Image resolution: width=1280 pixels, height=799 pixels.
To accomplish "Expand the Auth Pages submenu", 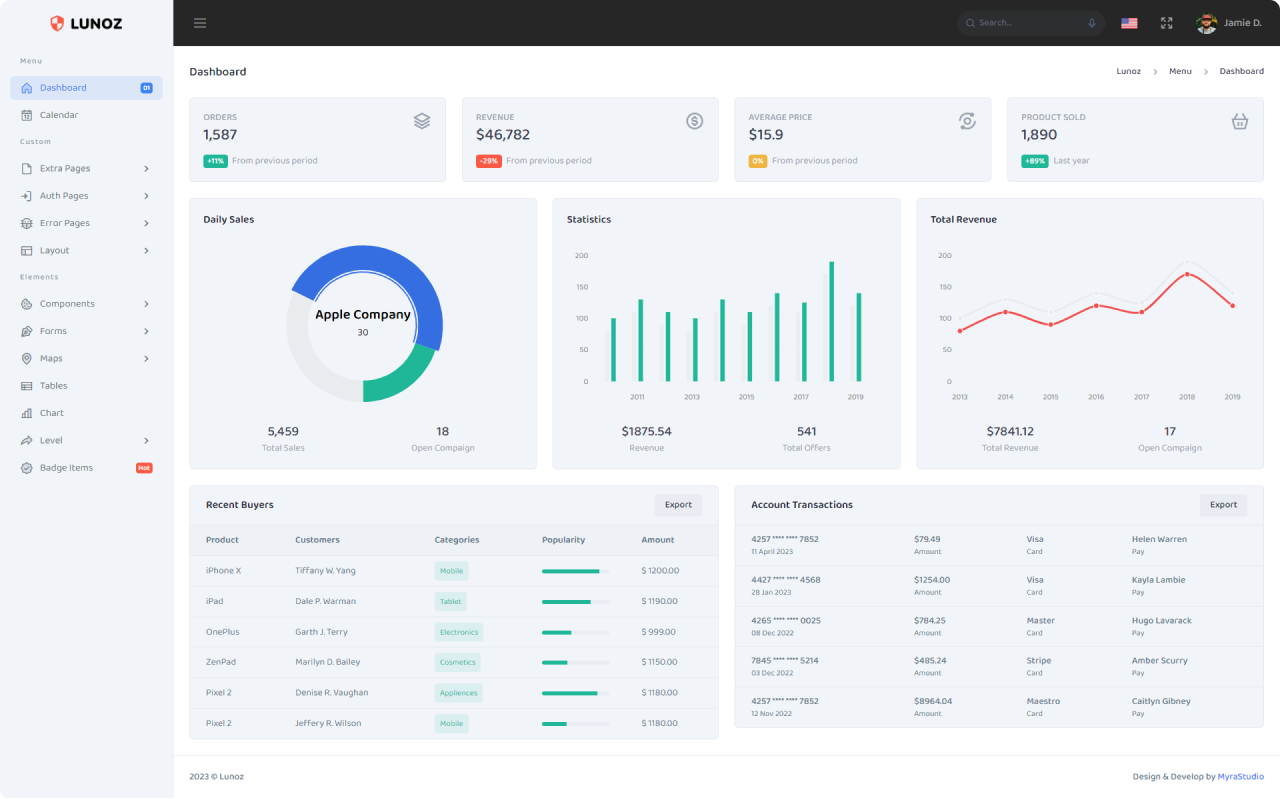I will click(86, 196).
